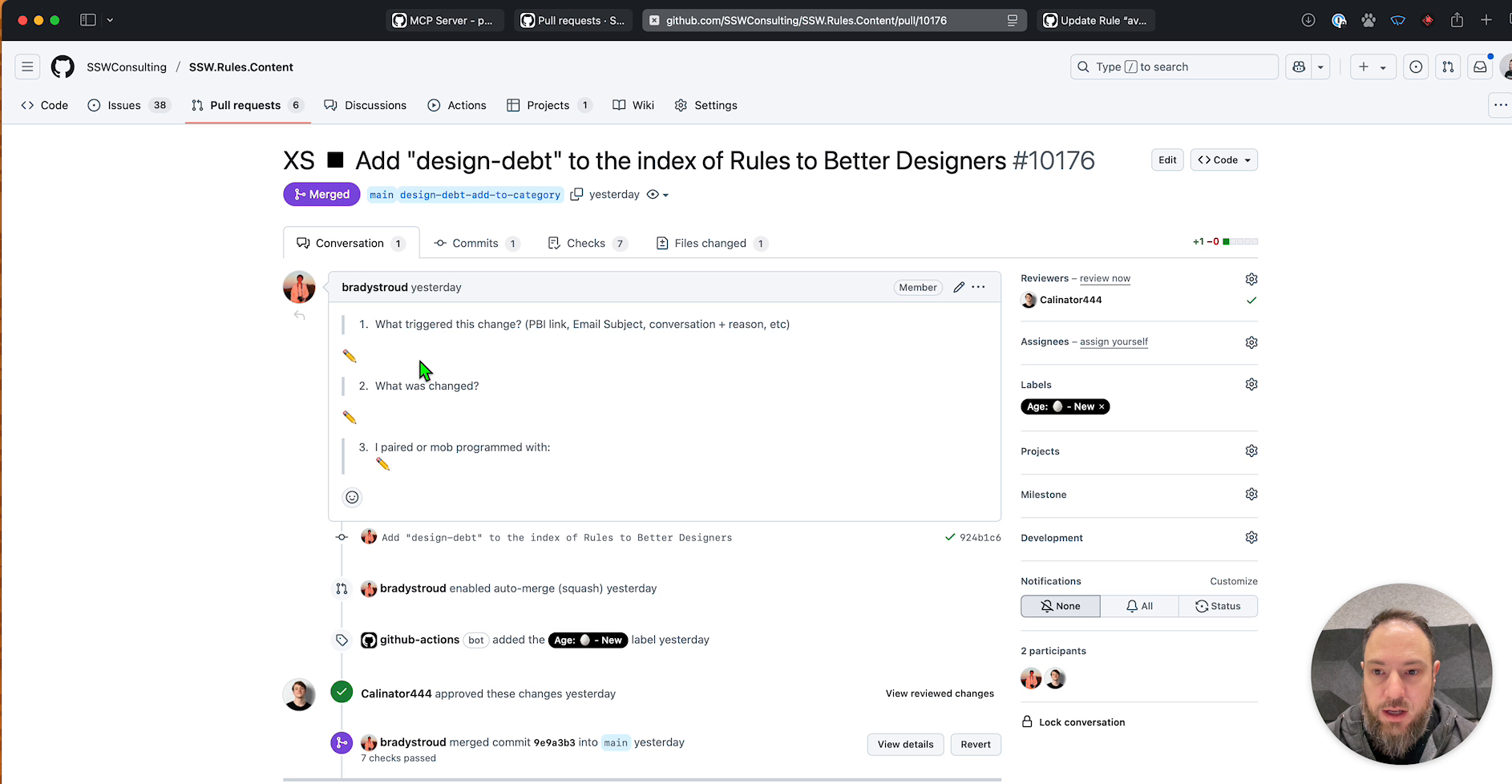Open View reviewed changes link
Image resolution: width=1512 pixels, height=784 pixels.
coord(940,693)
